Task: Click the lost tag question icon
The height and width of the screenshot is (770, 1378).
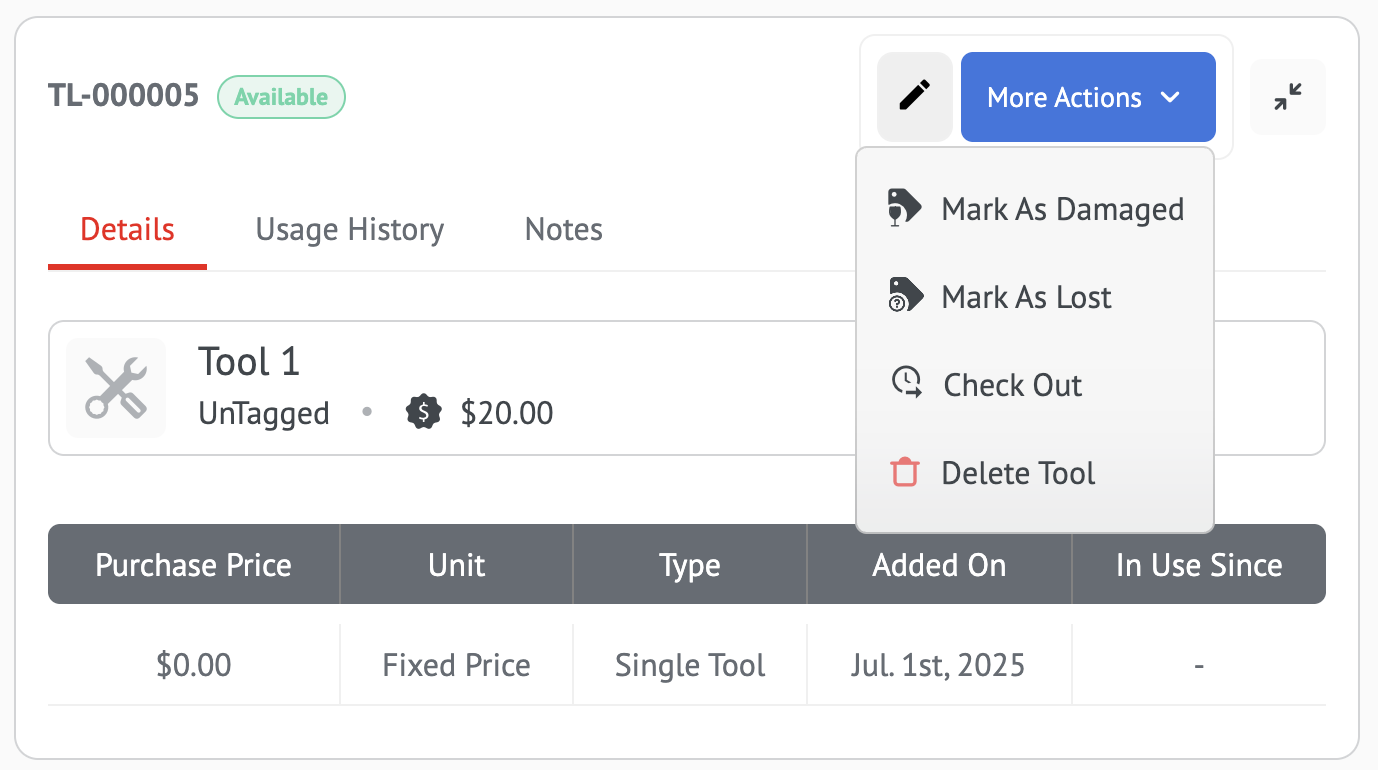Action: click(x=905, y=296)
